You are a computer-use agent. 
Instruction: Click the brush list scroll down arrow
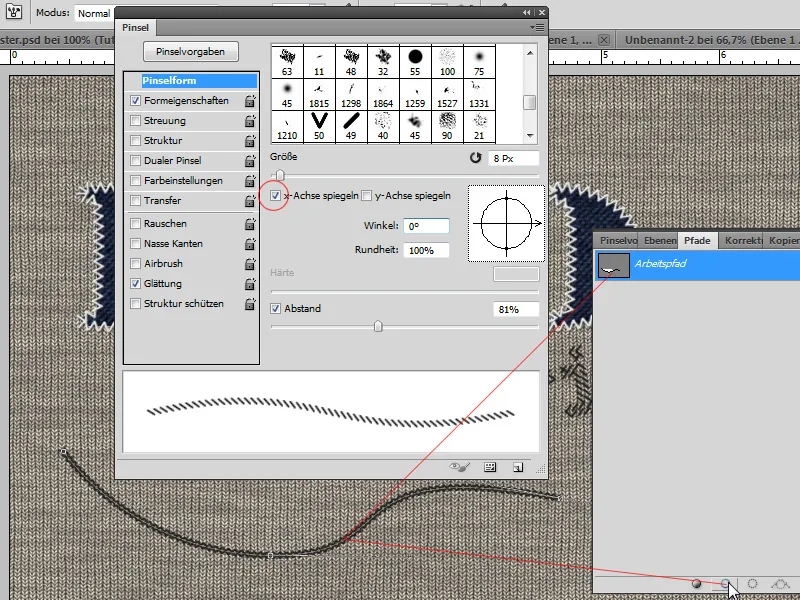coord(530,135)
